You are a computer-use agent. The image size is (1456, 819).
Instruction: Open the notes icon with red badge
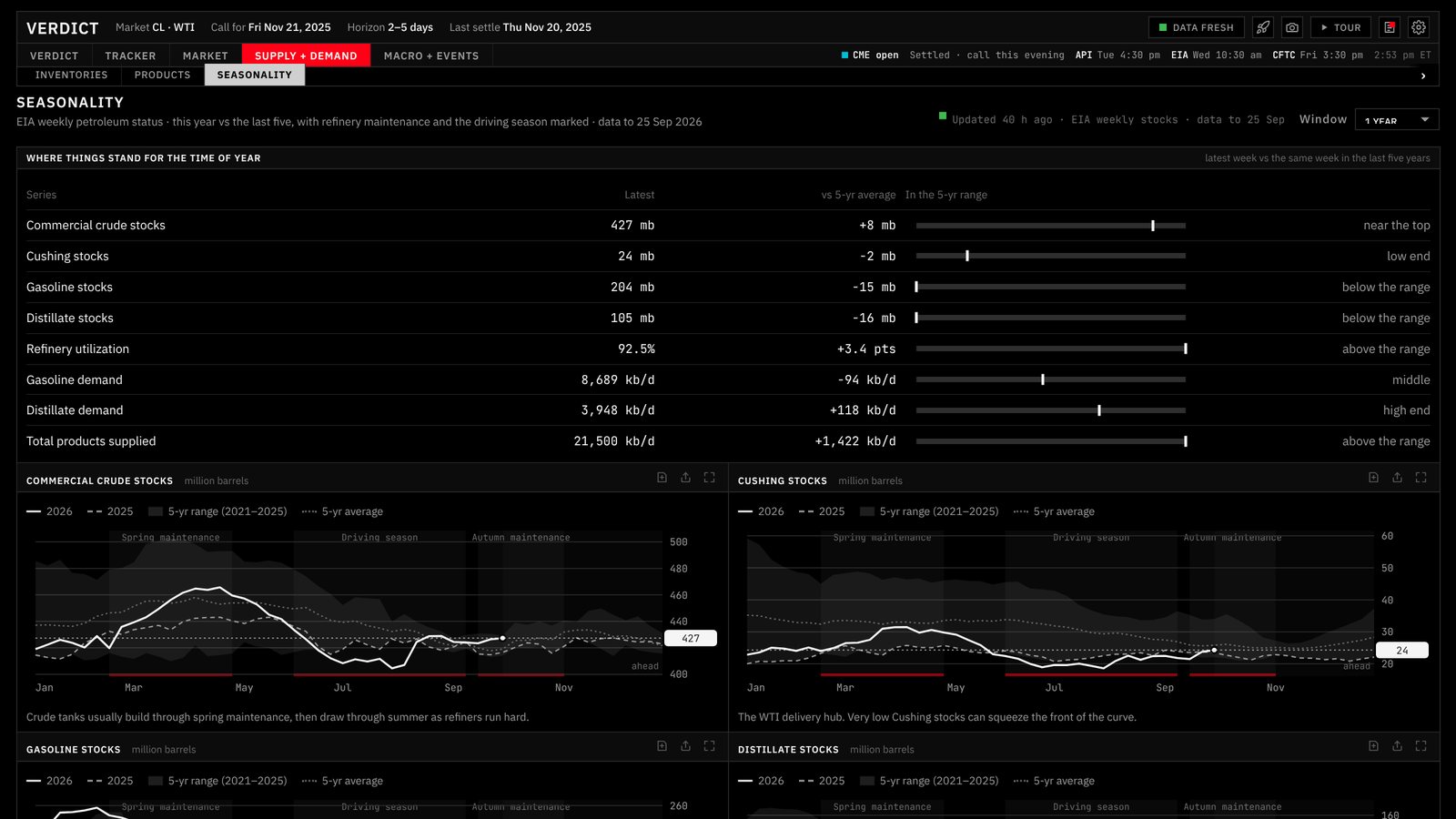click(x=1390, y=27)
